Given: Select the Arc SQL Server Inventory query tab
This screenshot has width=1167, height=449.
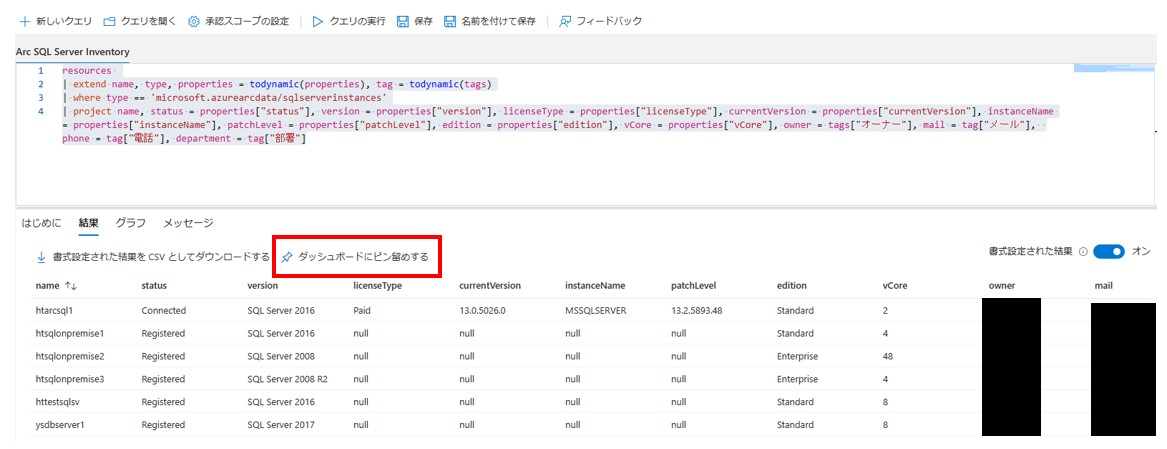Looking at the screenshot, I should tap(73, 52).
